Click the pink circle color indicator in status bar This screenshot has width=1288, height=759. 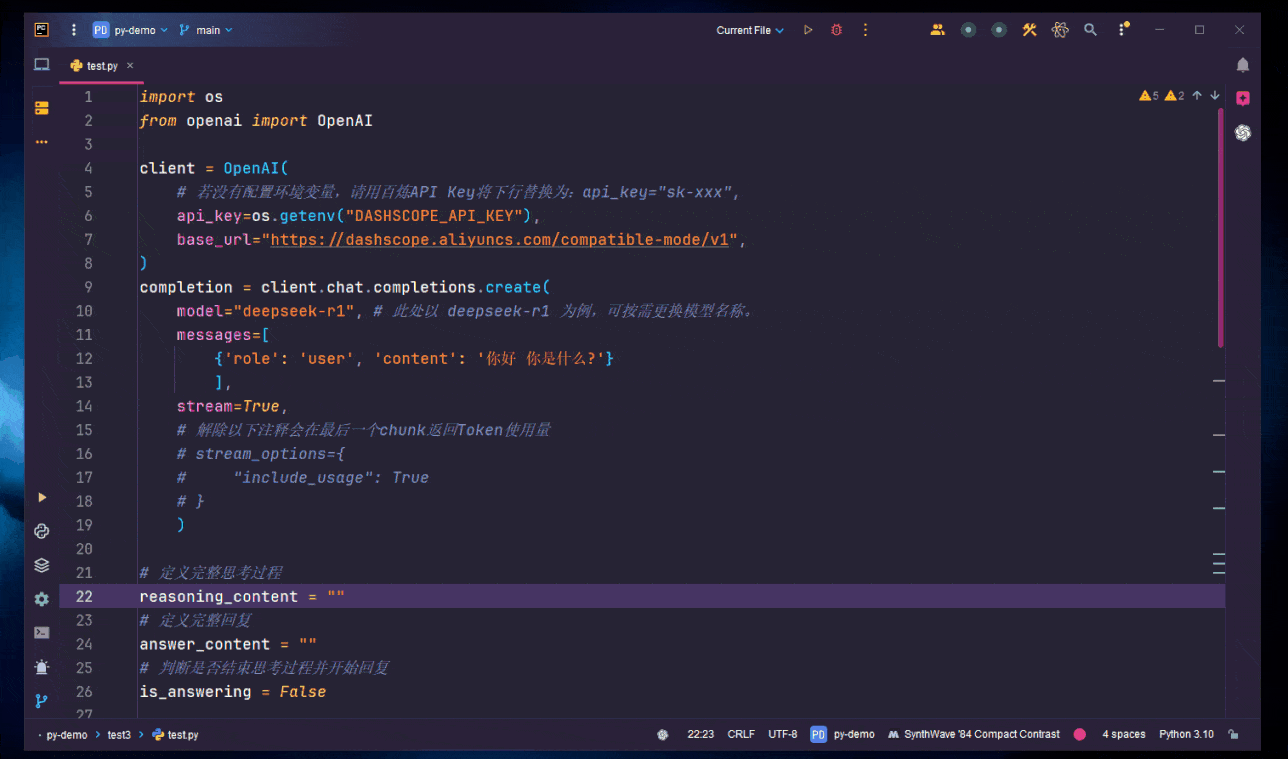coord(1080,735)
